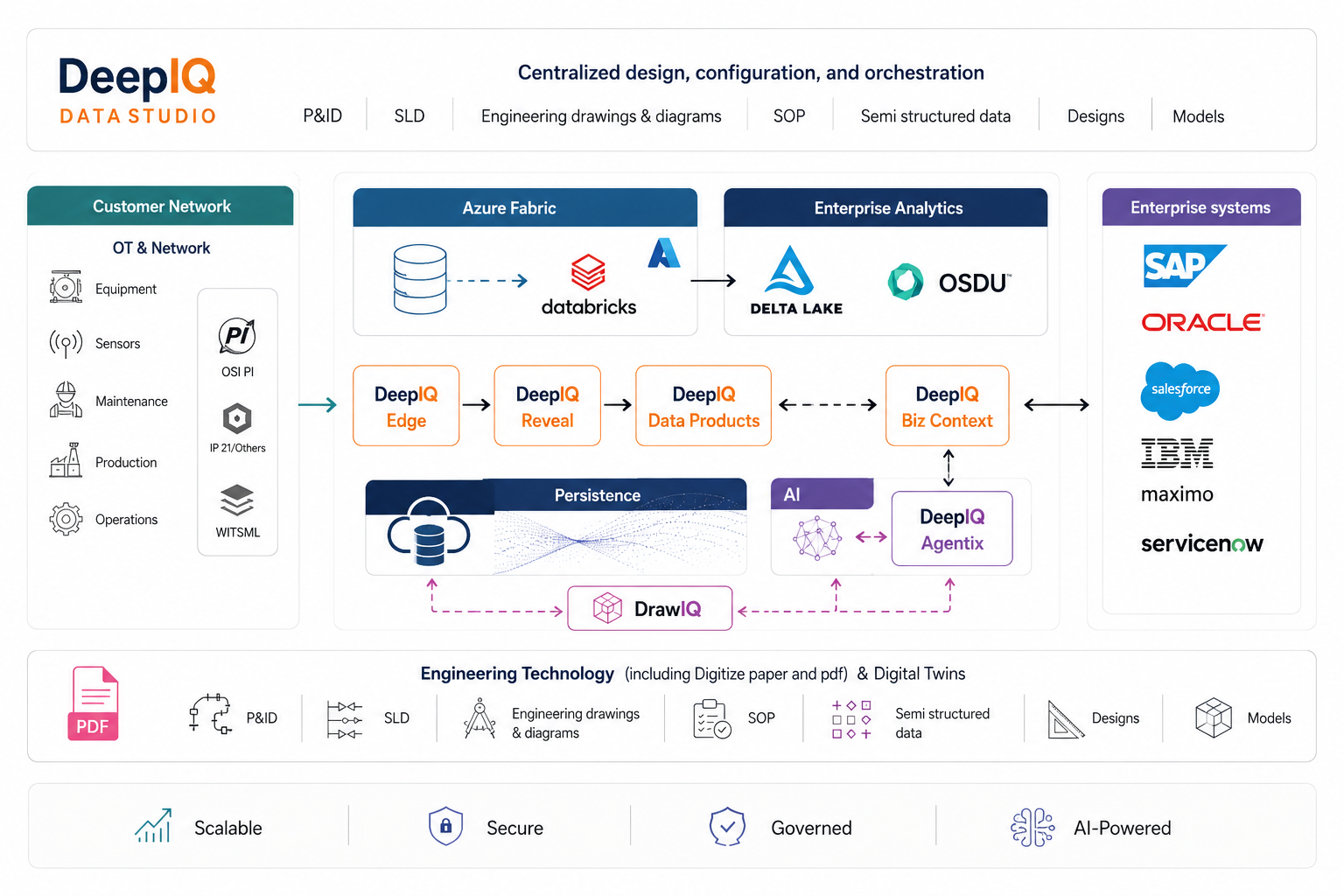Click the pink cube icon in DrawIQ
This screenshot has width=1344, height=896.
[x=607, y=608]
